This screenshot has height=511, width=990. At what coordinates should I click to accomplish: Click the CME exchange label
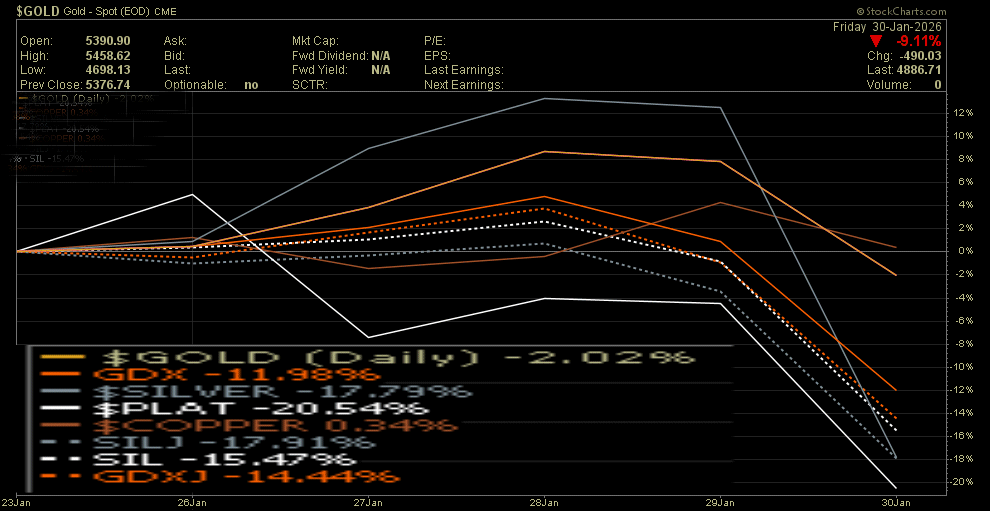pos(166,12)
